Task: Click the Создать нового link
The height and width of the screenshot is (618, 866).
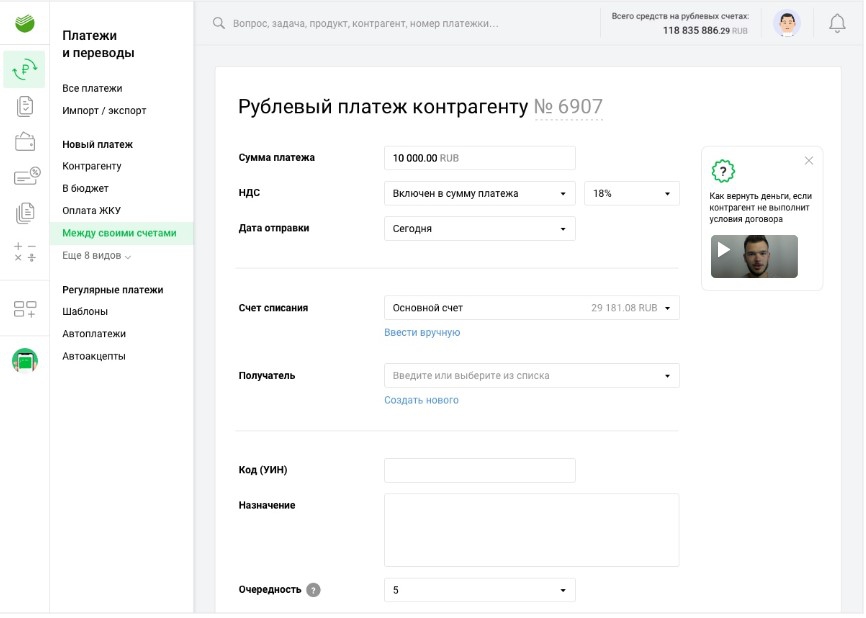Action: coord(421,400)
